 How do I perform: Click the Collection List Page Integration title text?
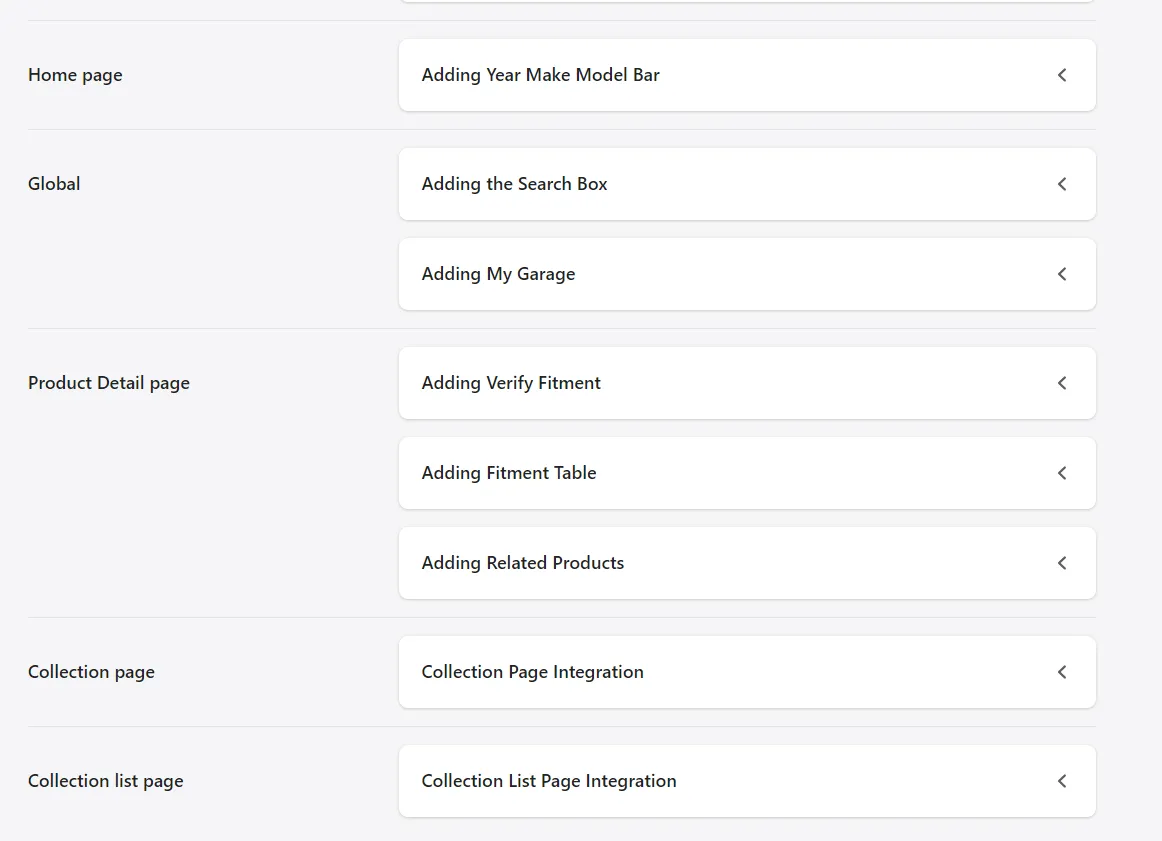coord(548,781)
